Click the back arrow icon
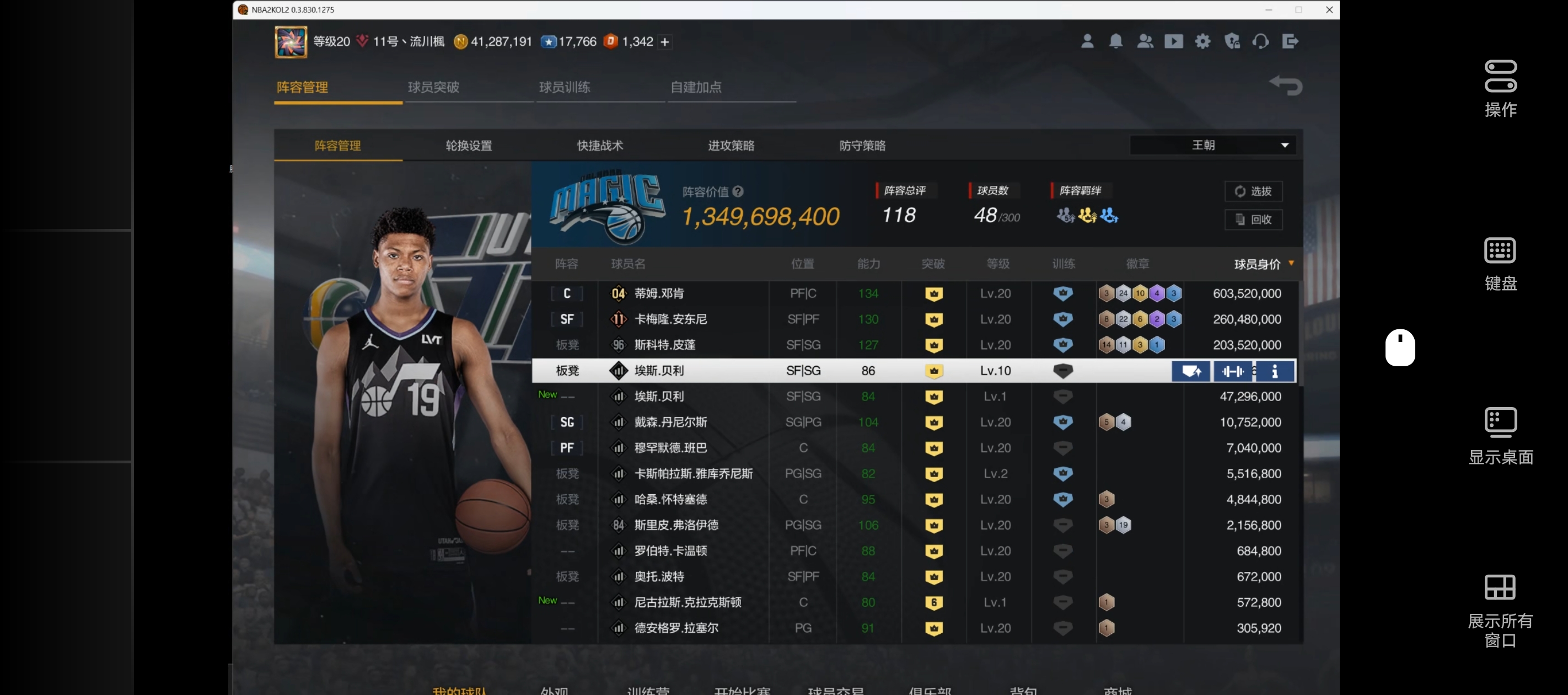The width and height of the screenshot is (1568, 695). pos(1286,85)
